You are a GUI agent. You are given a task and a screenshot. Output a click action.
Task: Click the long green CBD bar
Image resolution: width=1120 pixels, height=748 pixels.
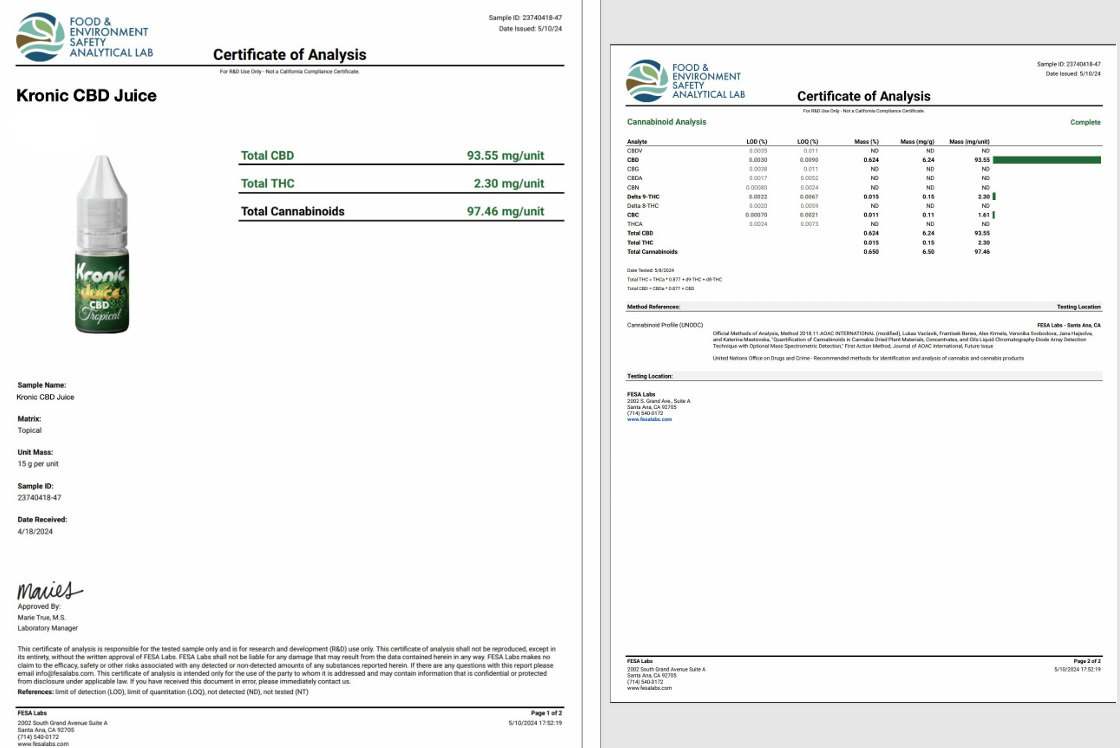click(1046, 160)
